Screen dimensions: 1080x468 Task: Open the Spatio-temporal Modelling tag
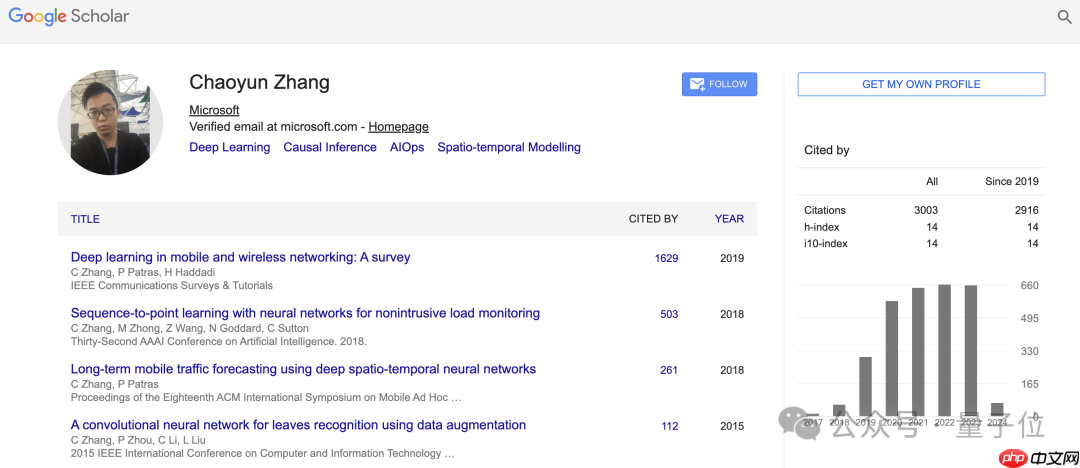click(x=508, y=147)
